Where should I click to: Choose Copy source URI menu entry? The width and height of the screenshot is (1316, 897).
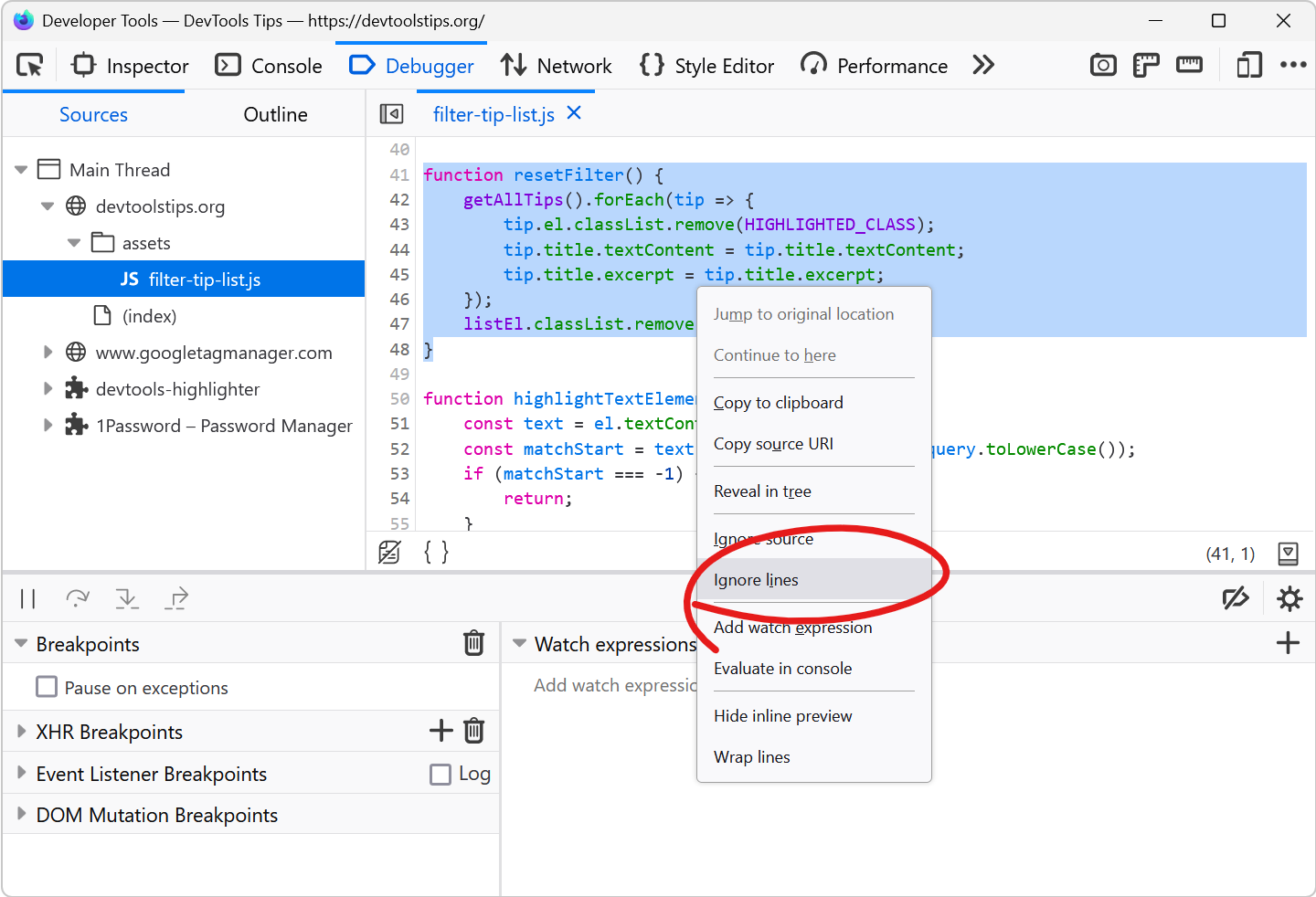click(x=773, y=444)
